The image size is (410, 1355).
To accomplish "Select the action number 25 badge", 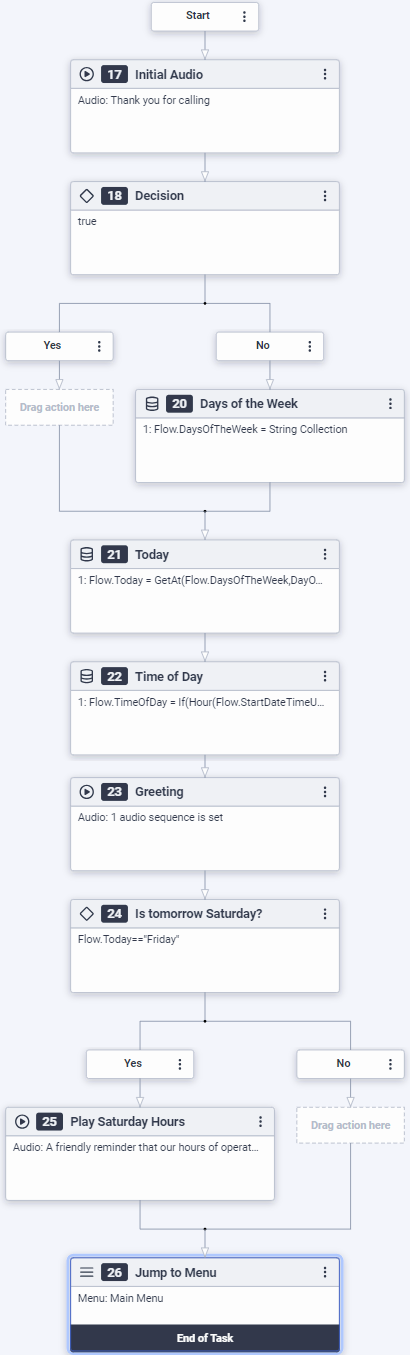I will pyautogui.click(x=50, y=1121).
